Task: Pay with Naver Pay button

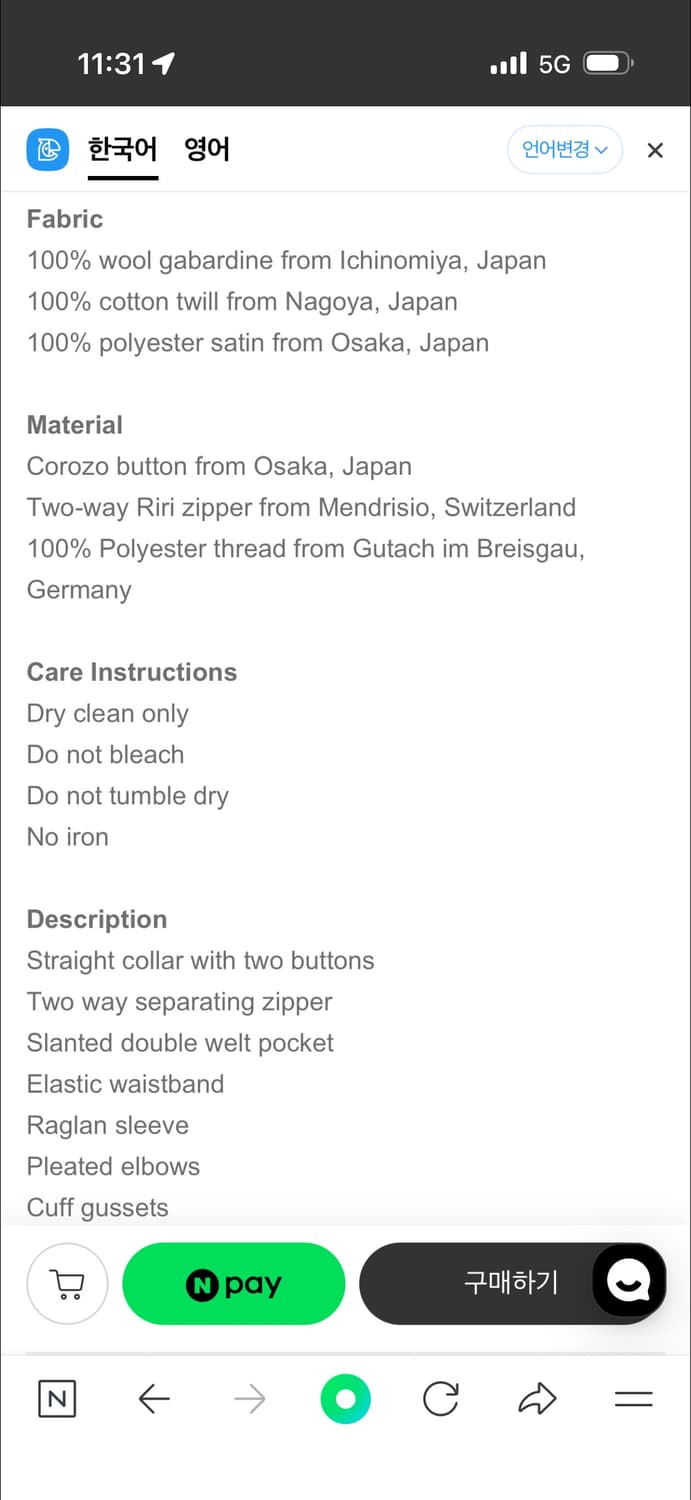Action: [233, 1284]
